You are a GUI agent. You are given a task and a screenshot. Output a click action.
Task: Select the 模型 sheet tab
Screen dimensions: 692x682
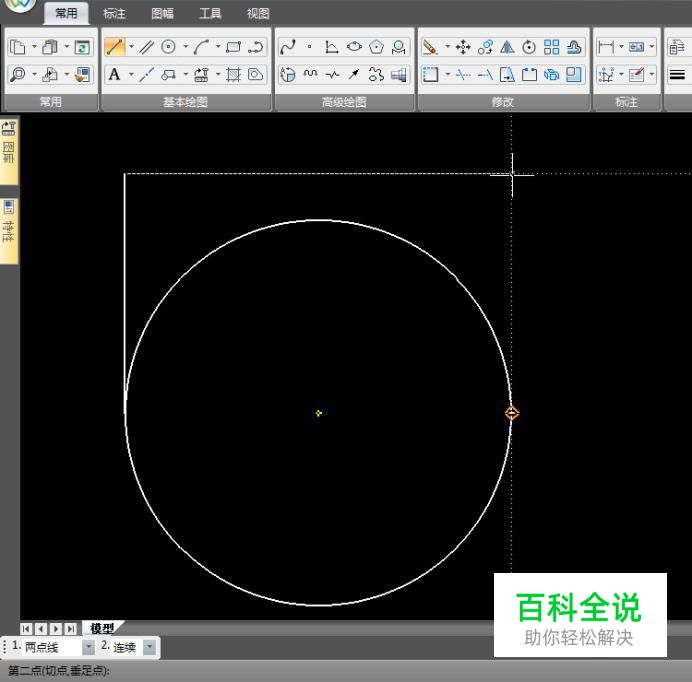click(x=102, y=628)
